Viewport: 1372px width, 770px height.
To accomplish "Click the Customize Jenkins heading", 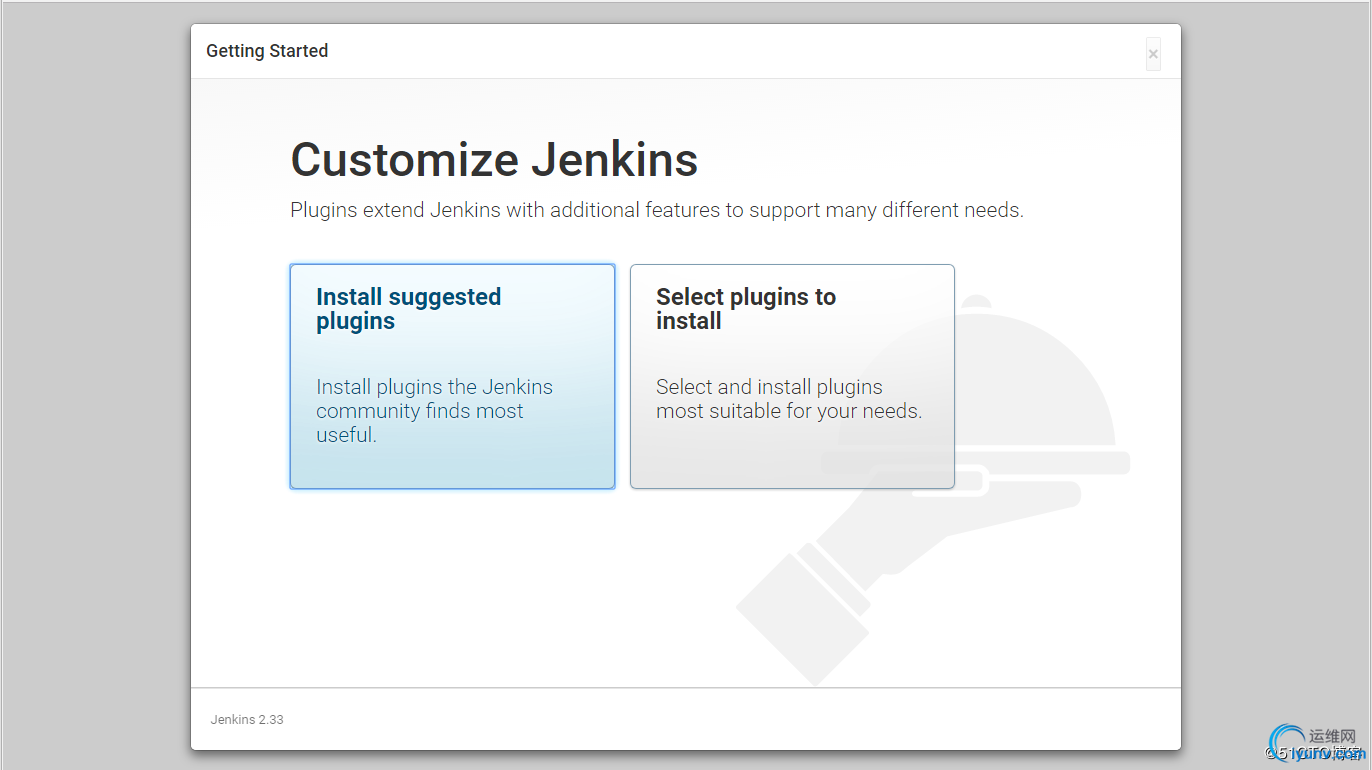I will tap(494, 159).
